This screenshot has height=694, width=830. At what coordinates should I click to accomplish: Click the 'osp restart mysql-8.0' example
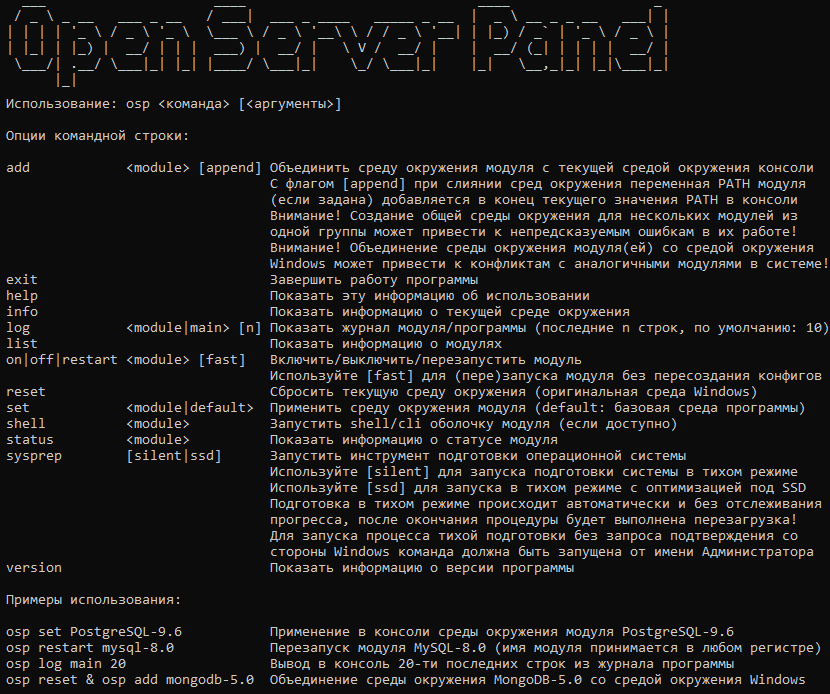tap(90, 647)
